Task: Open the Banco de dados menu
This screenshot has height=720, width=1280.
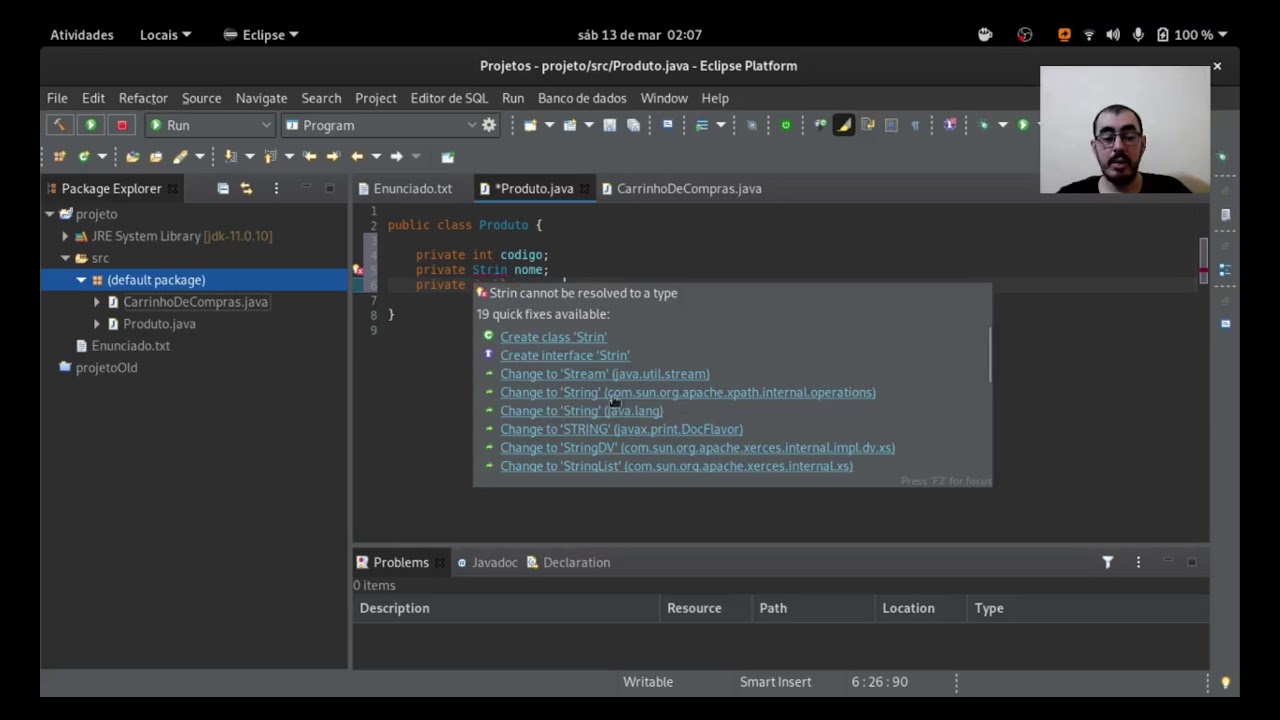Action: click(x=582, y=98)
